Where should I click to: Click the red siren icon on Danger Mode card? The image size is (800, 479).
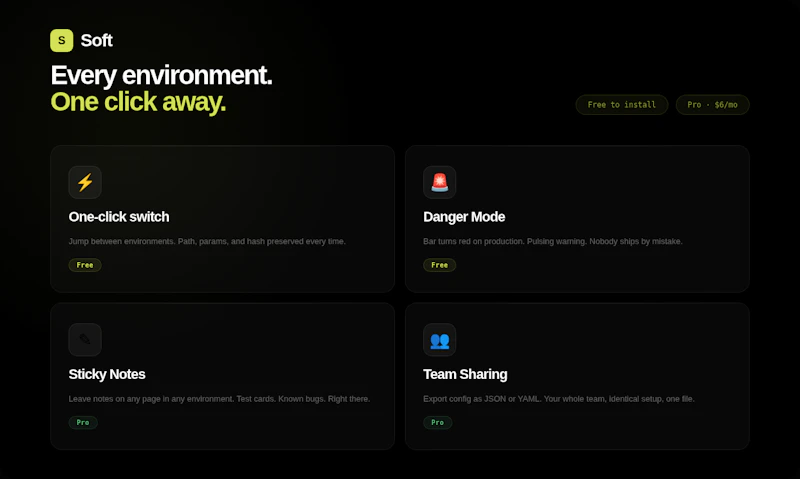439,182
